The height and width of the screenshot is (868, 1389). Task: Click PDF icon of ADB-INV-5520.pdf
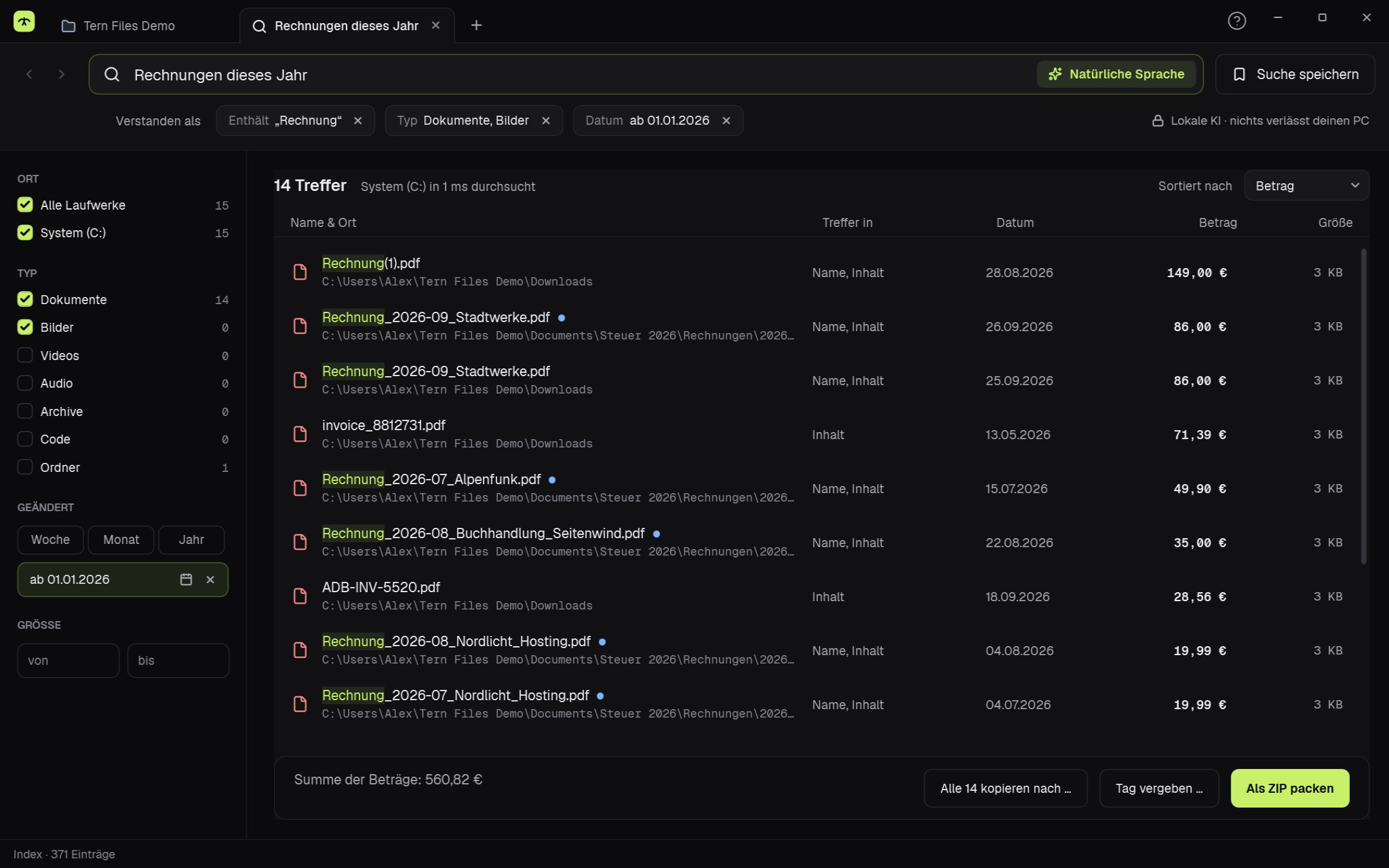tap(300, 596)
